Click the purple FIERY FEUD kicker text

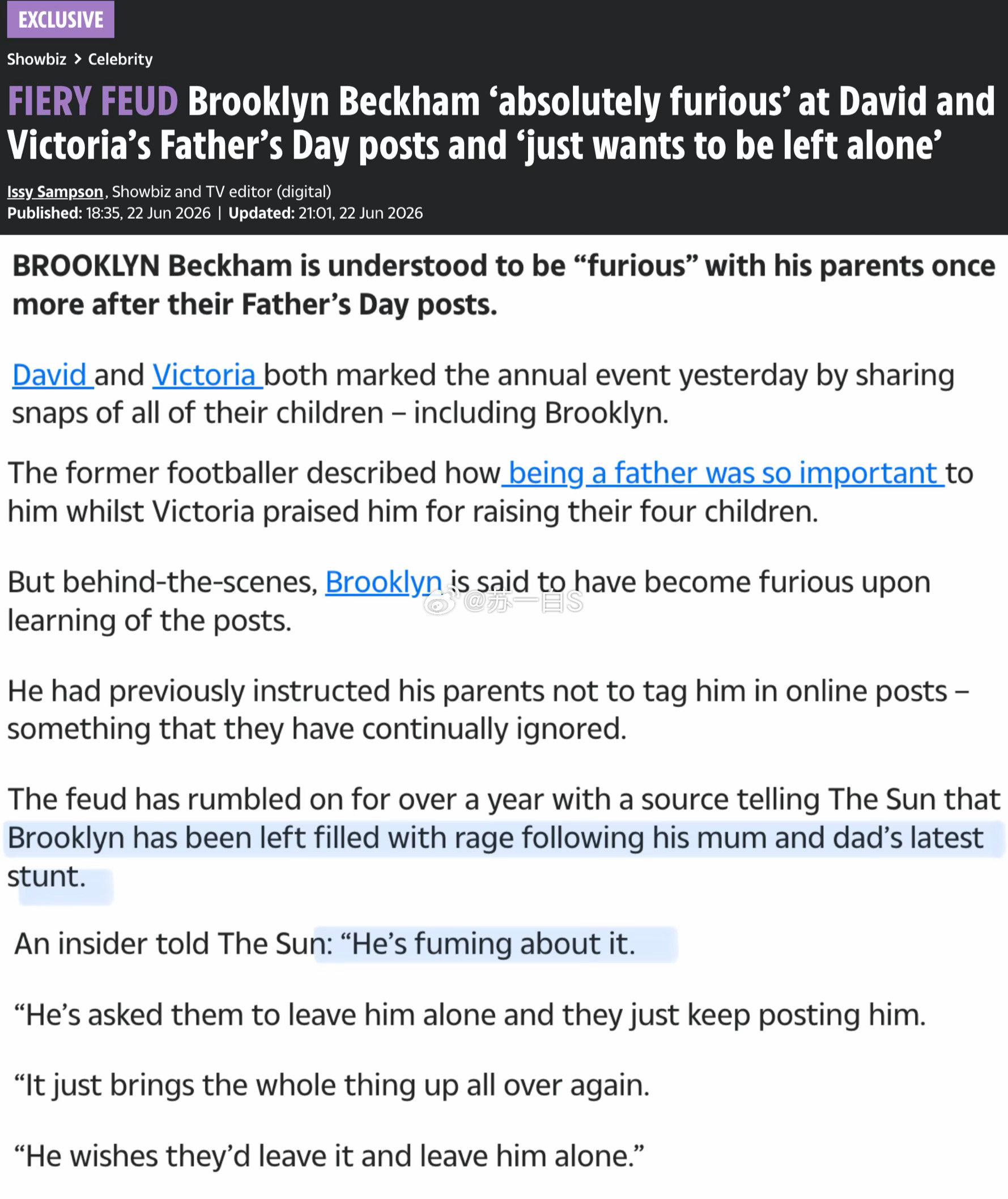92,101
